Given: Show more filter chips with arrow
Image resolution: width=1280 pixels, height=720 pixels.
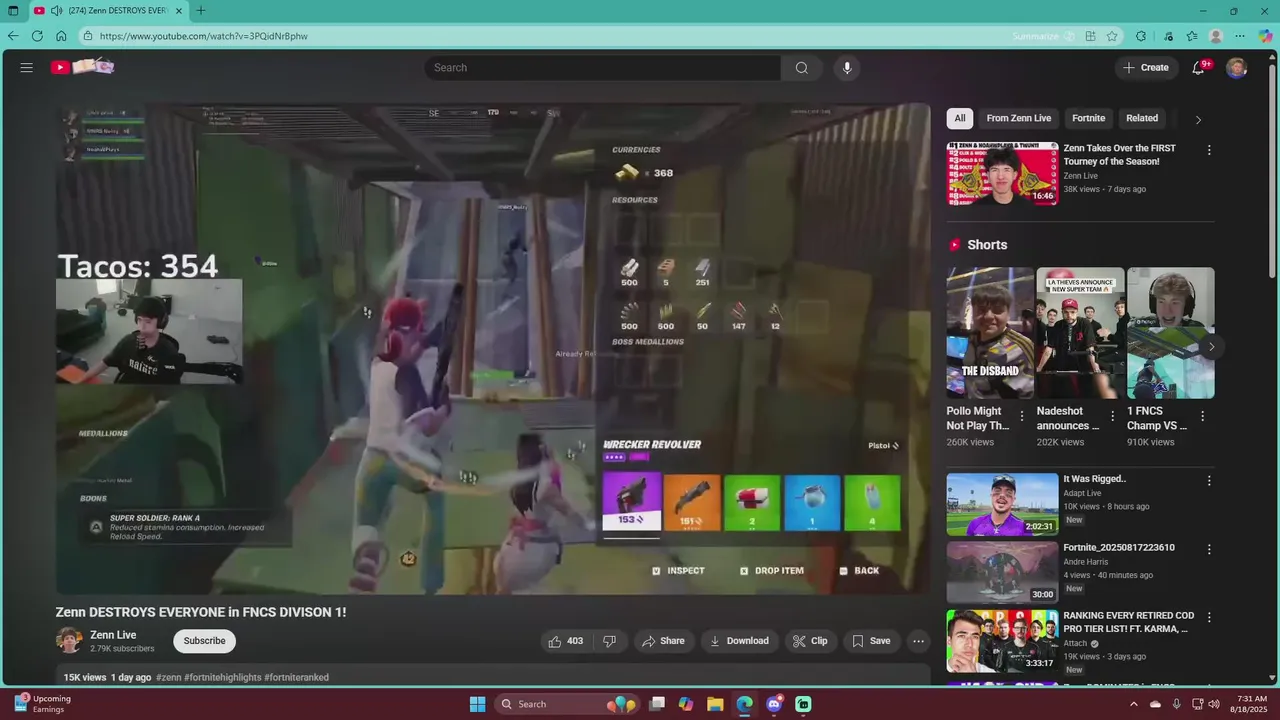Looking at the screenshot, I should point(1198,119).
